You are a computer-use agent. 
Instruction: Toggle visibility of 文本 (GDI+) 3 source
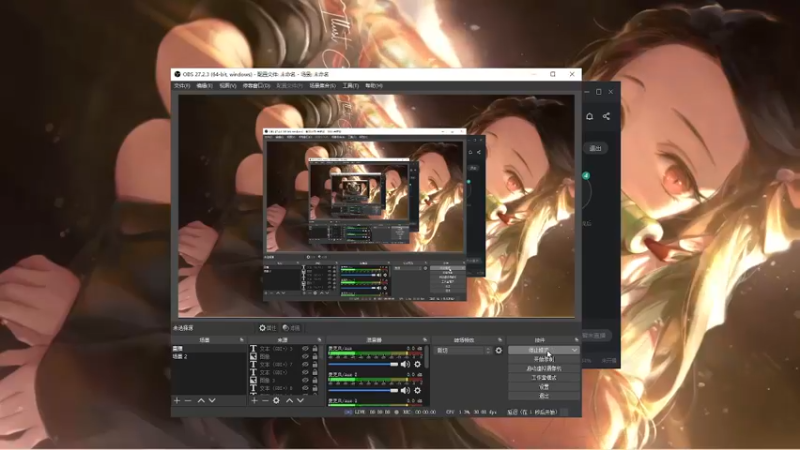(305, 349)
